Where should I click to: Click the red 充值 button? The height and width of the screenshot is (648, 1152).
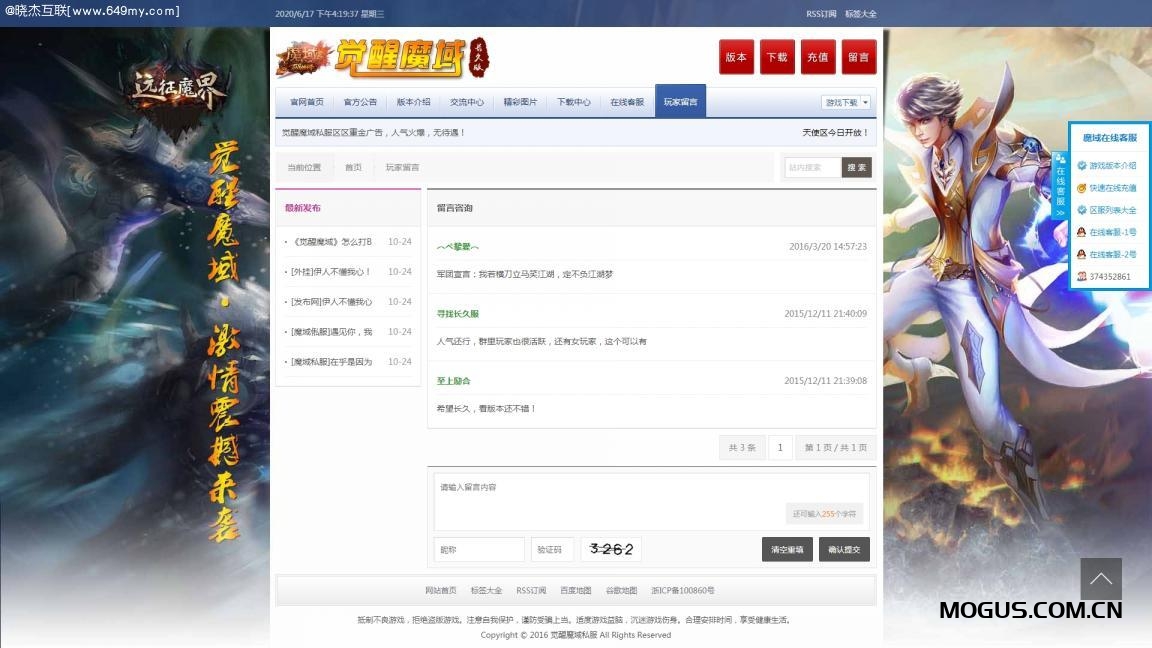click(817, 57)
